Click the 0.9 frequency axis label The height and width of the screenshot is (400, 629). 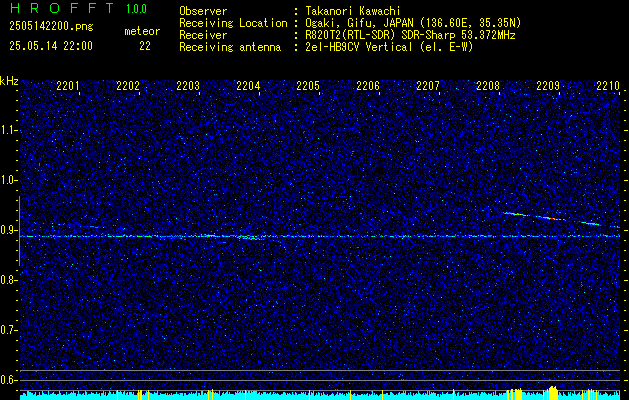click(8, 230)
